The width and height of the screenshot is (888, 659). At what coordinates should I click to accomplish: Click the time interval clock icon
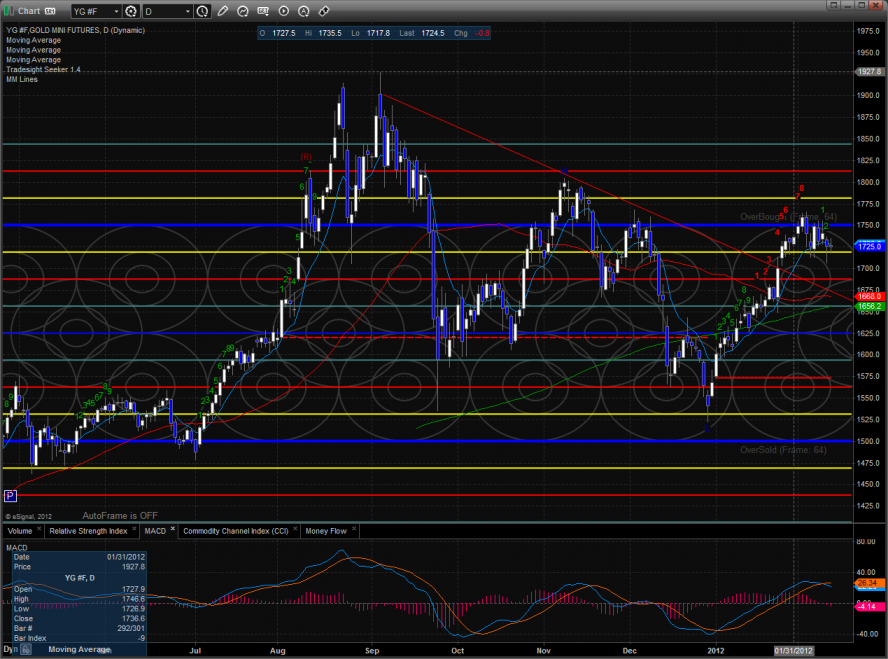203,11
